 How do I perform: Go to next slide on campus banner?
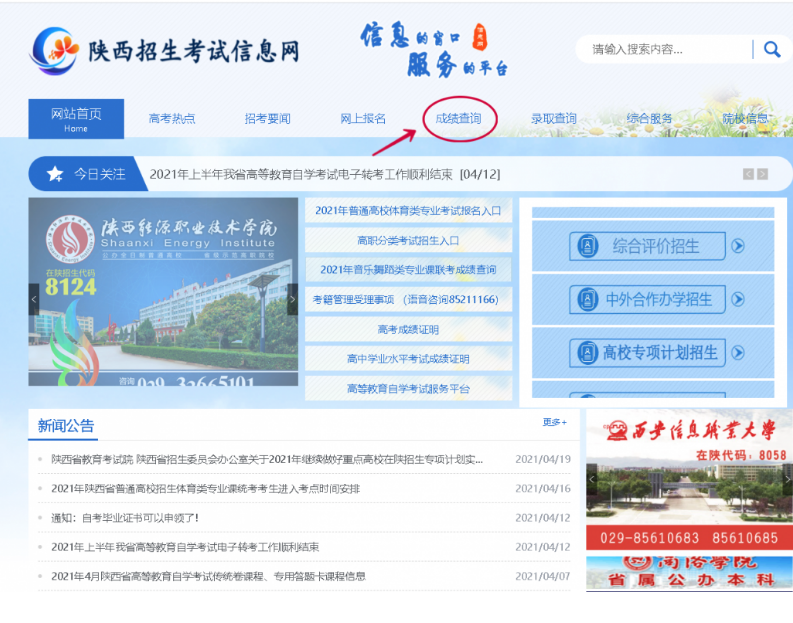[292, 299]
